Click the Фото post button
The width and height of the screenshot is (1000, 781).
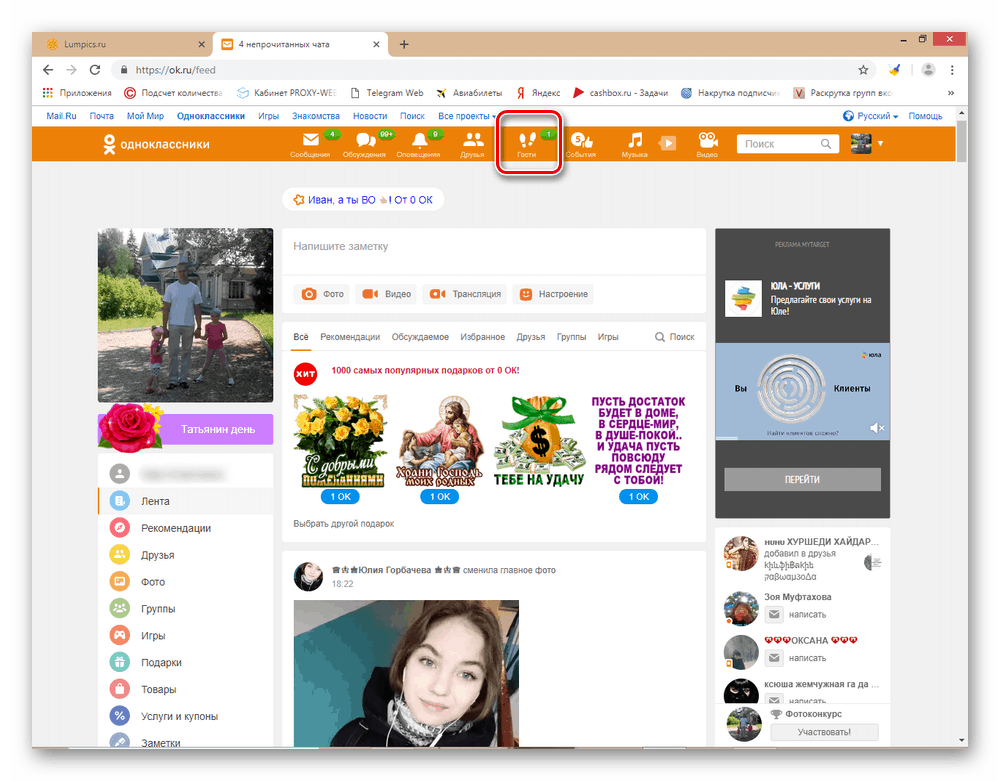[322, 294]
